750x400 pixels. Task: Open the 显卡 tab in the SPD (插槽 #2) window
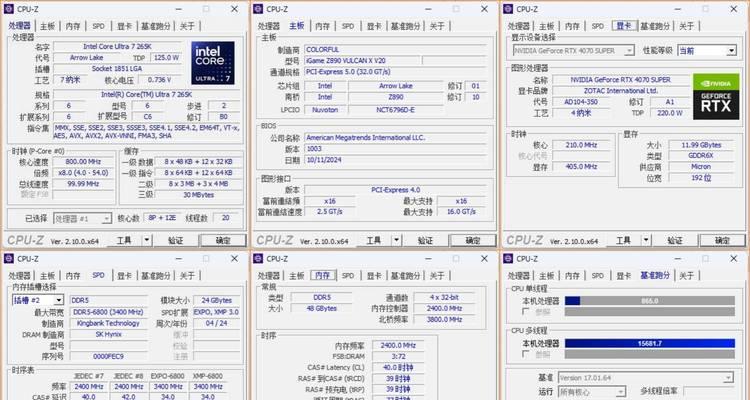pos(124,276)
